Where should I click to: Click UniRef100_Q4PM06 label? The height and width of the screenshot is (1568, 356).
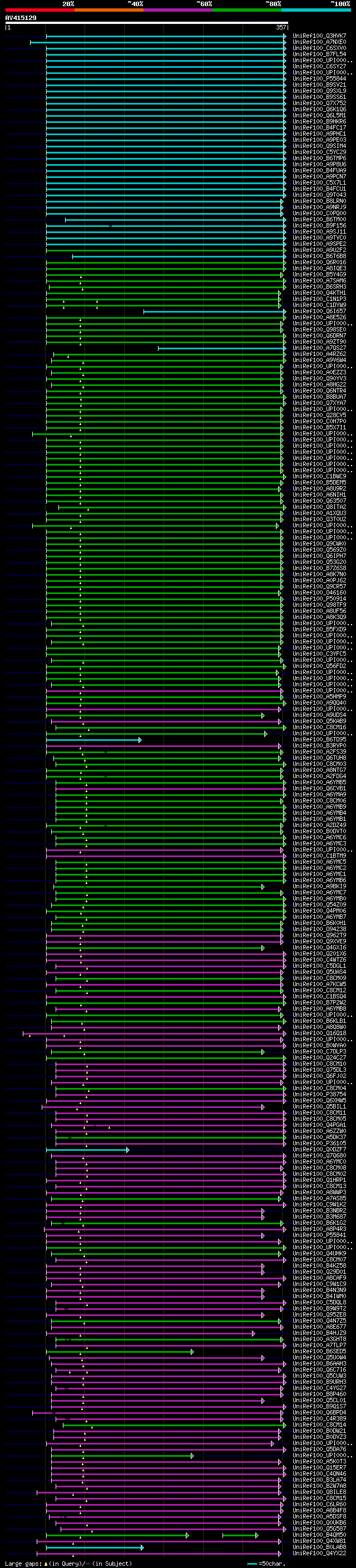point(319,911)
